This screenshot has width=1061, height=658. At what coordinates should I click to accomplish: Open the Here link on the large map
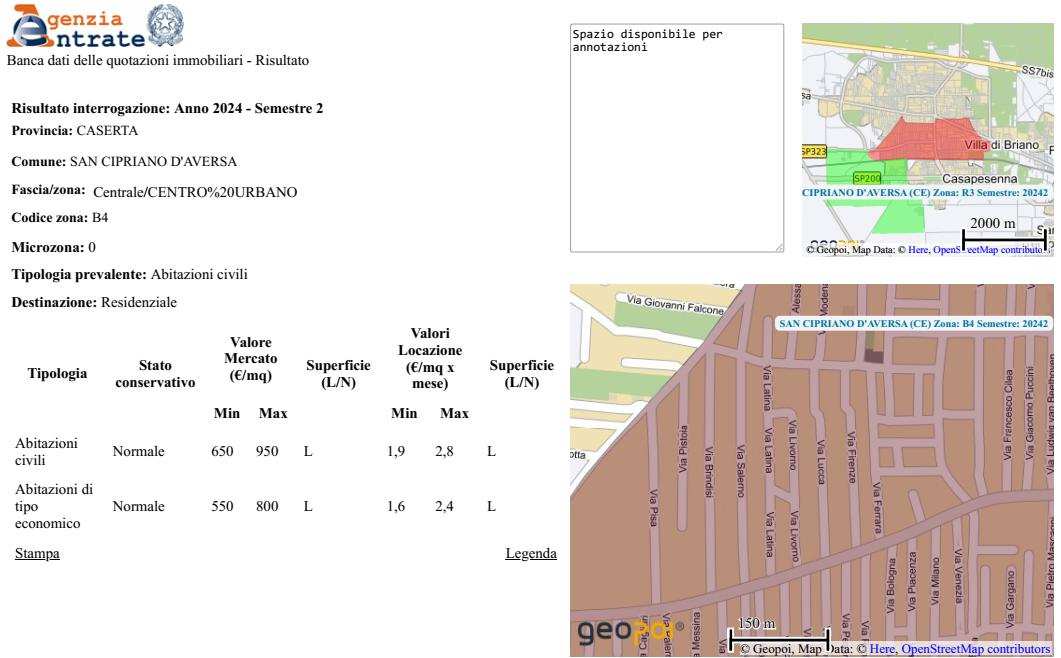click(882, 649)
